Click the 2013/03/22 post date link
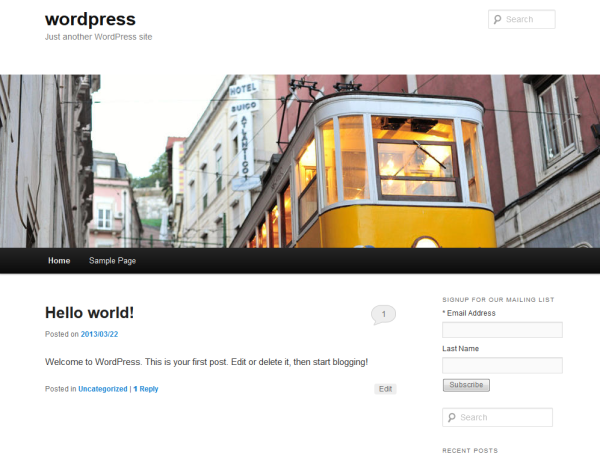 (x=99, y=334)
